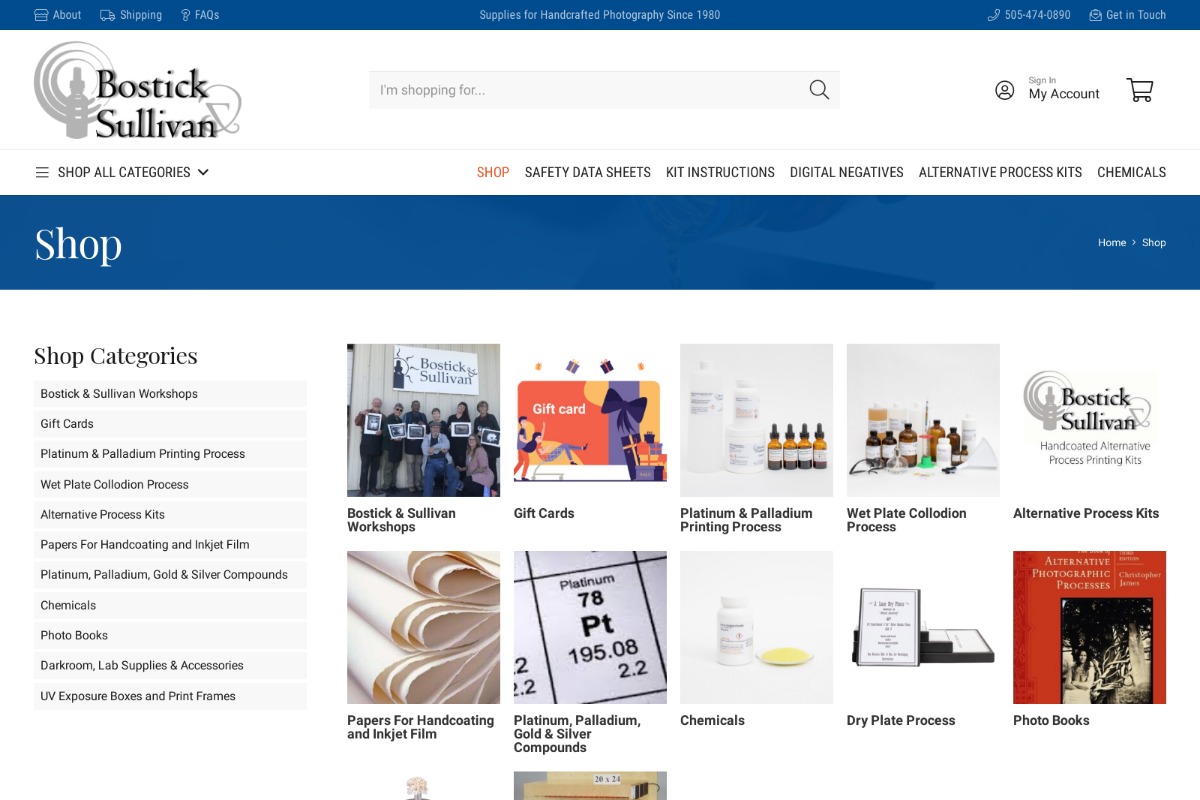Open the rolled papers thumbnail

tap(423, 627)
